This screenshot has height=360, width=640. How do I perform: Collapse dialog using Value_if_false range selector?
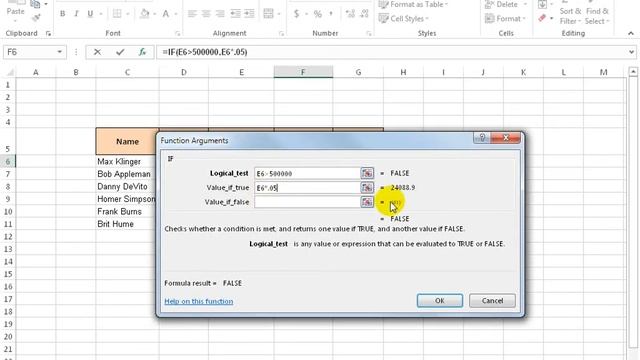pyautogui.click(x=367, y=202)
